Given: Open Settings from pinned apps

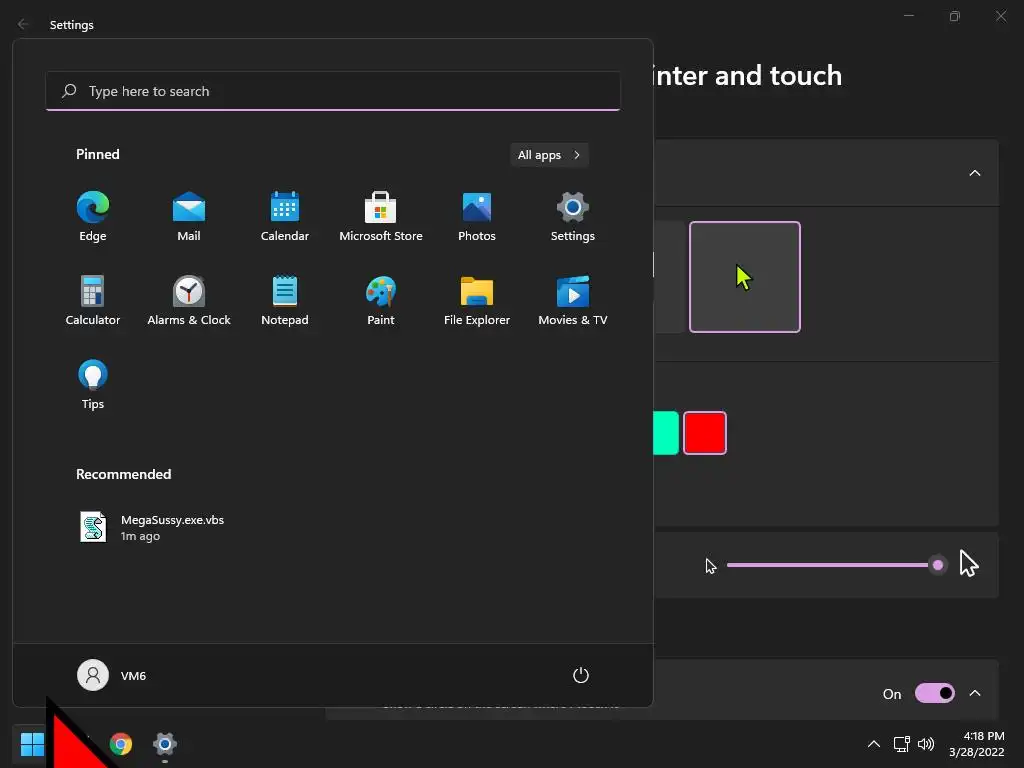Looking at the screenshot, I should (x=573, y=217).
